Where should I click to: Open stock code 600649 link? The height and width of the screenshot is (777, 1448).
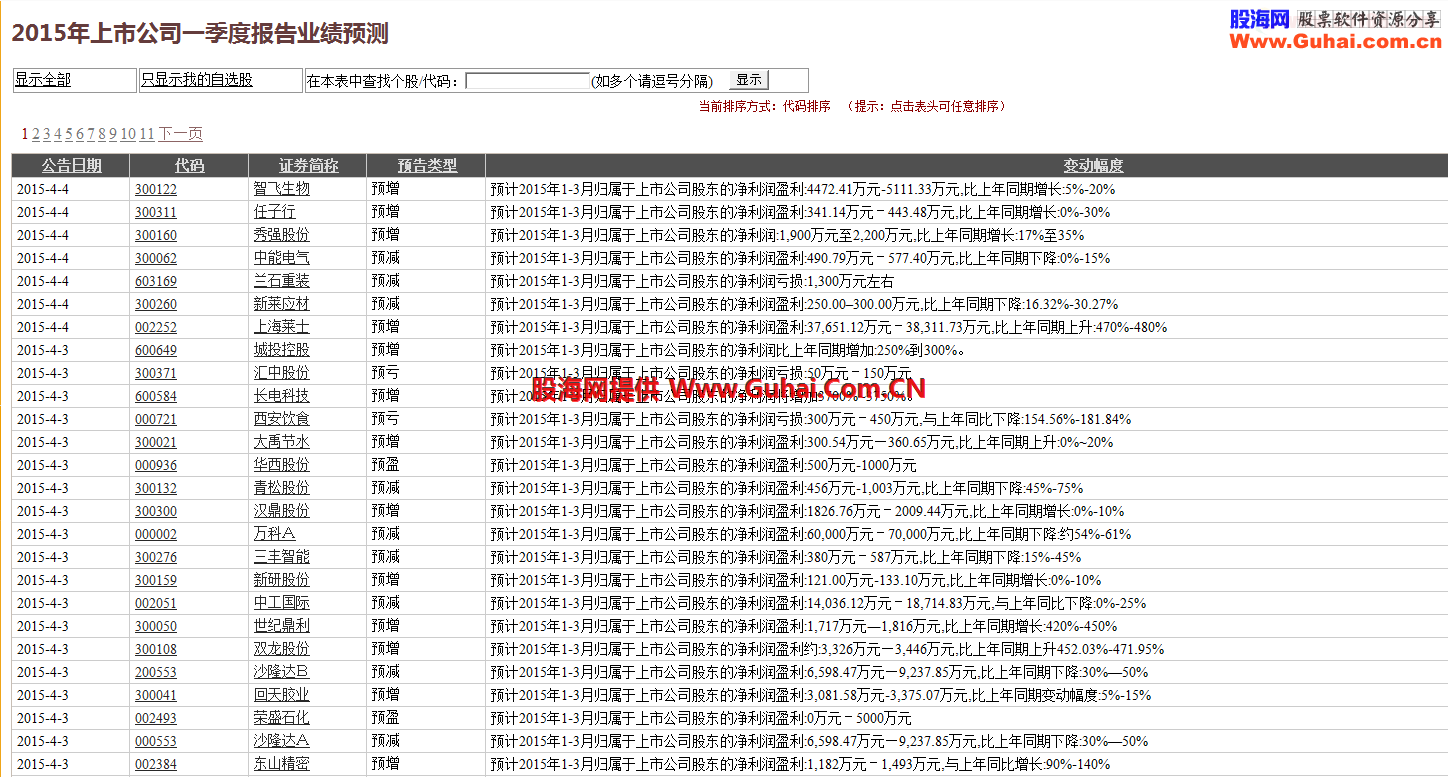point(156,350)
